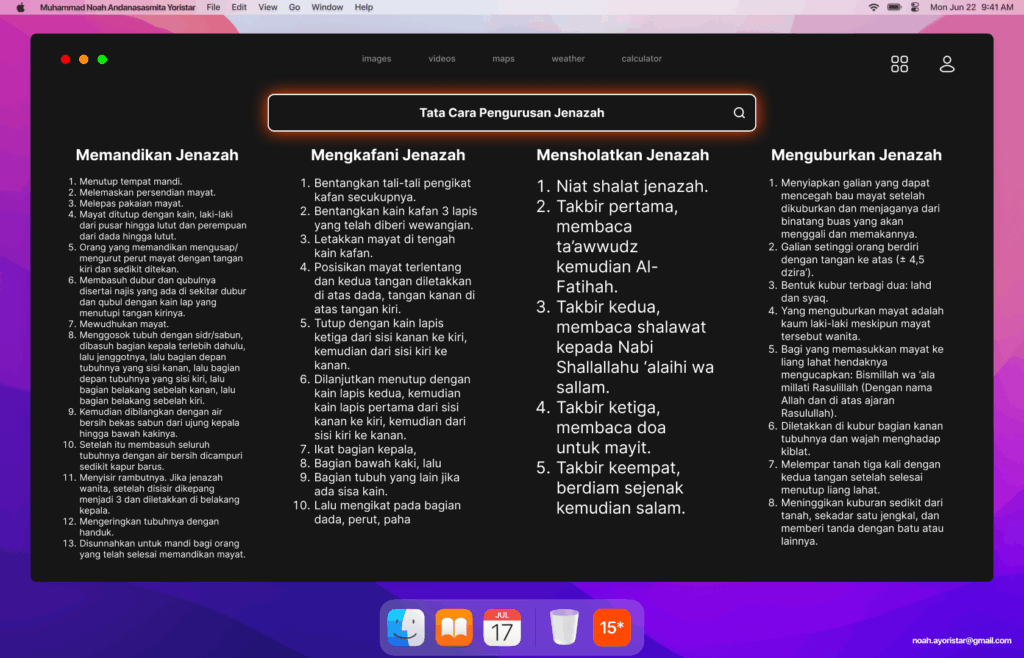Open the Window menu

click(327, 7)
